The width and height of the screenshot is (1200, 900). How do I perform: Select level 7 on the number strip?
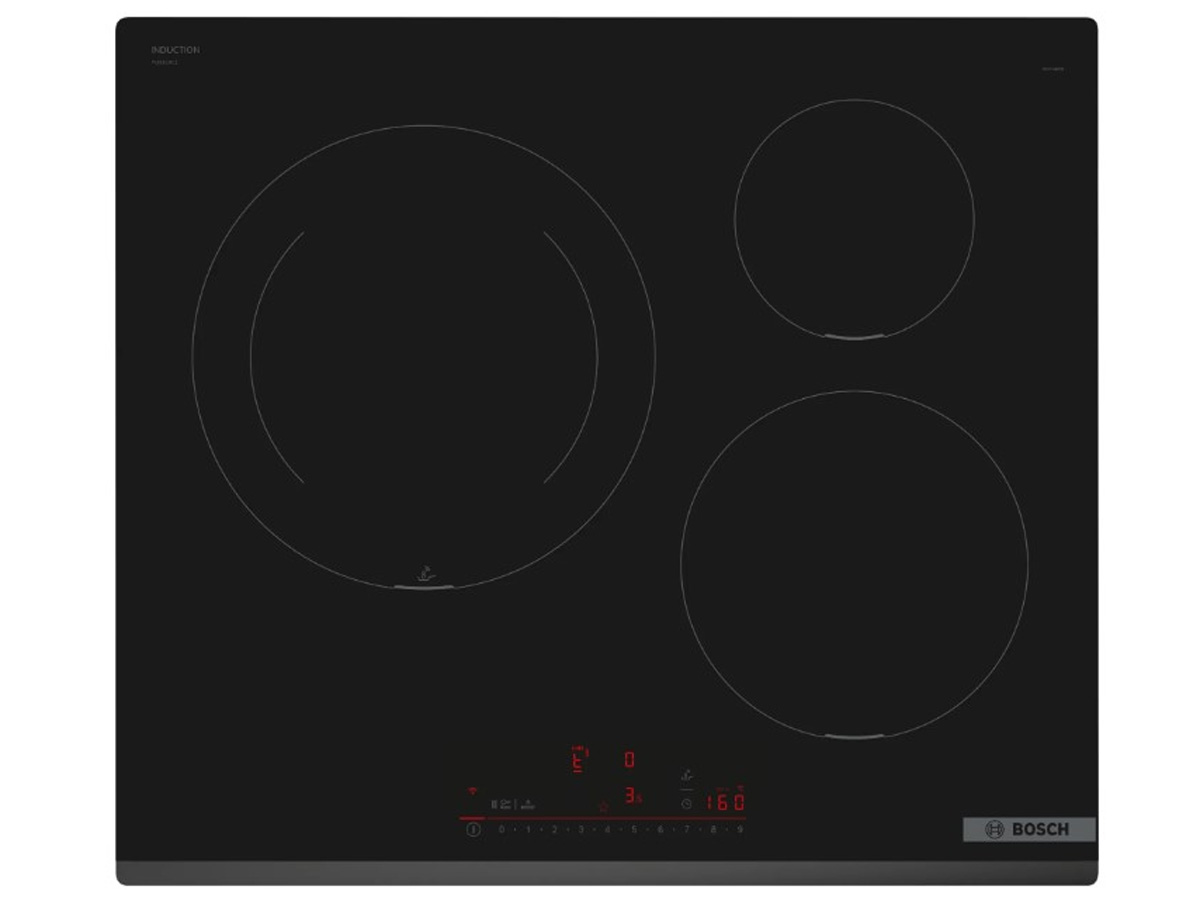(687, 829)
